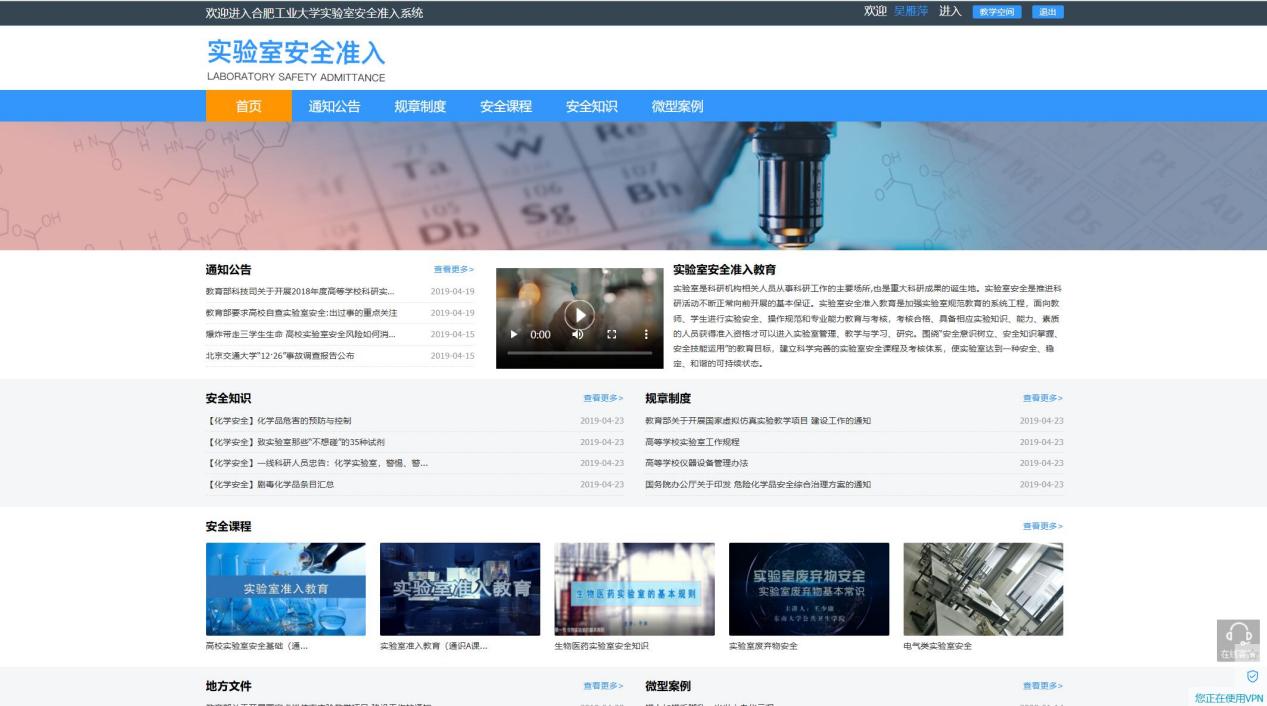Viewport: 1267px width, 706px height.
Task: Show more courses via 安全课程 查看更多
Action: click(x=1042, y=526)
